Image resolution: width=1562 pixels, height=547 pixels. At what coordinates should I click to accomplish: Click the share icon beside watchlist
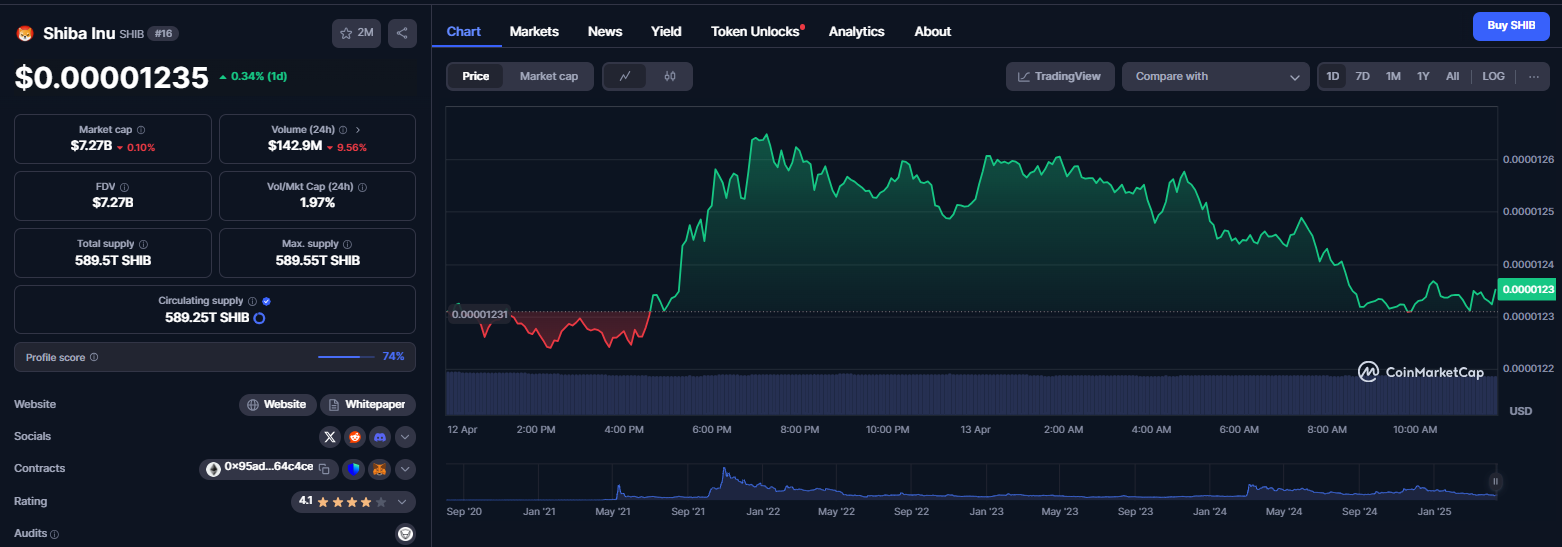pos(402,33)
